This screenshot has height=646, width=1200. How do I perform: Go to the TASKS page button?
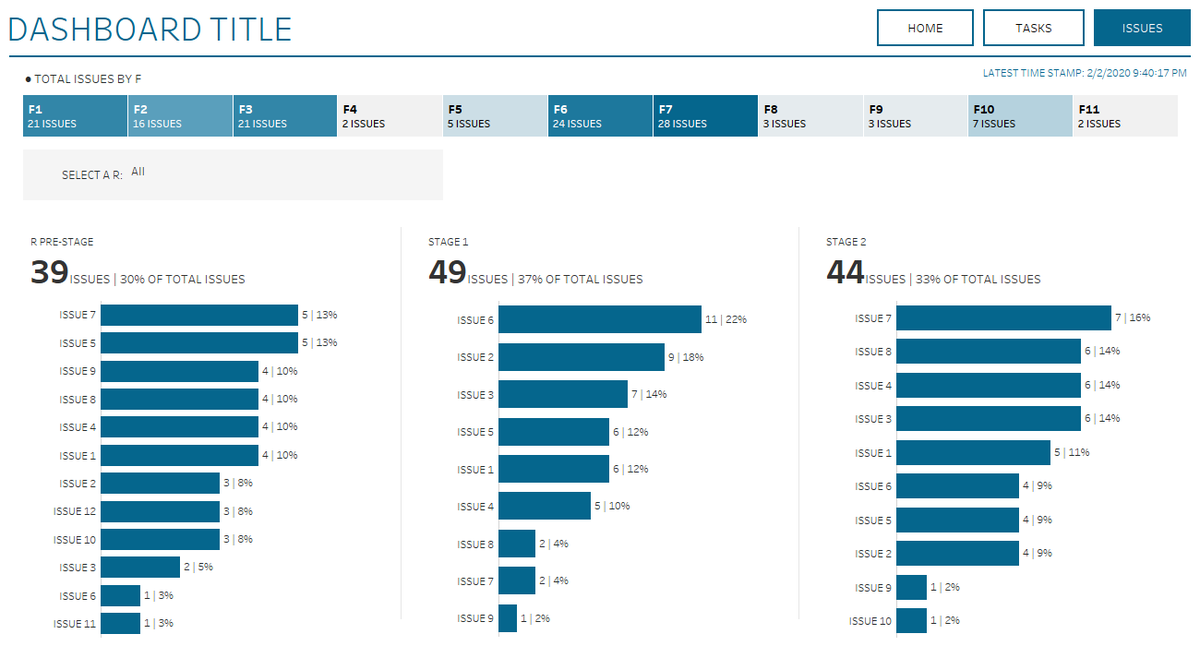1033,28
